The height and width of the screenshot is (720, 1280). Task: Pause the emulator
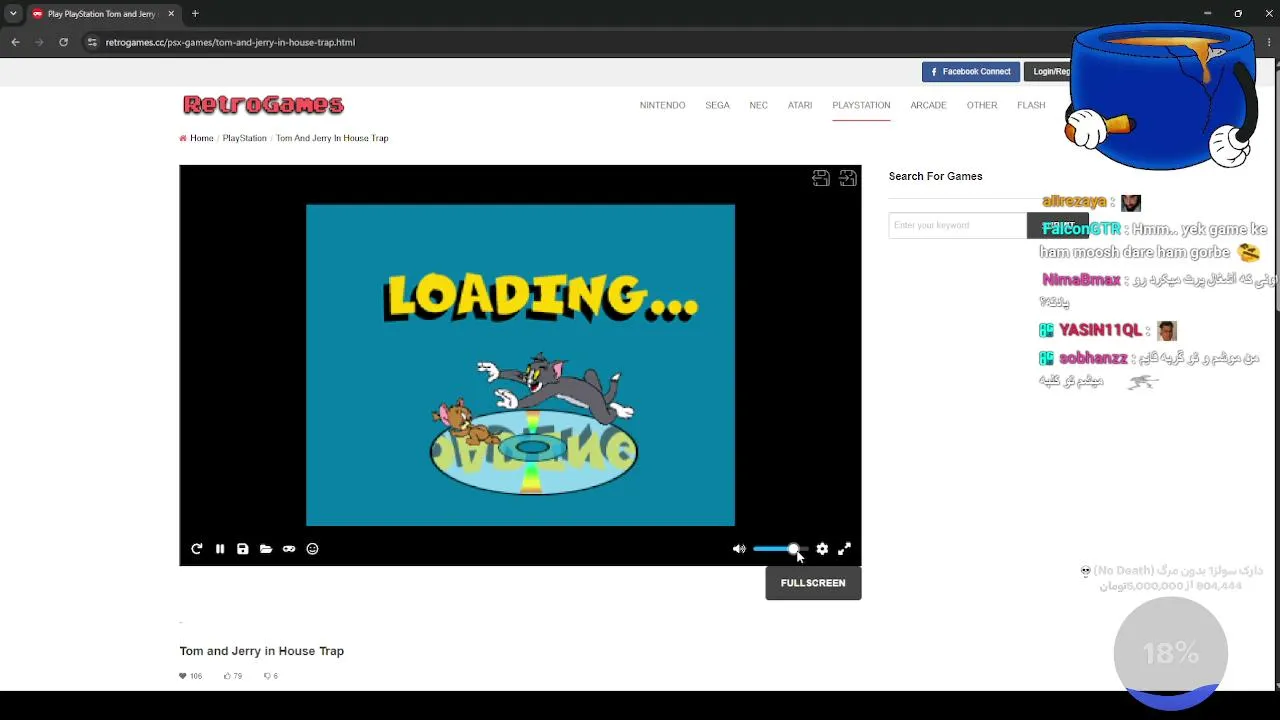coord(220,549)
